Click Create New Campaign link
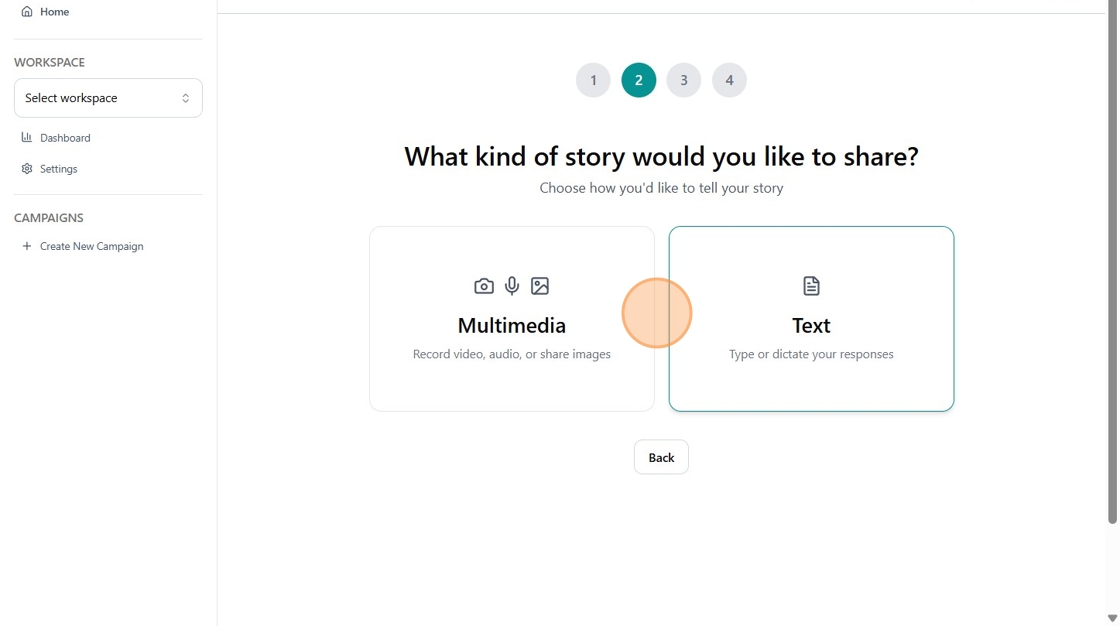 click(91, 246)
